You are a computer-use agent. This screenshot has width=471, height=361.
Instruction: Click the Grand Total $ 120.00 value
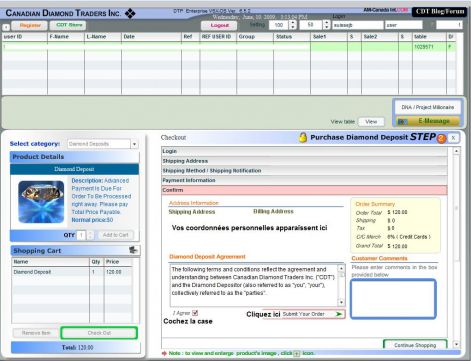pos(397,246)
